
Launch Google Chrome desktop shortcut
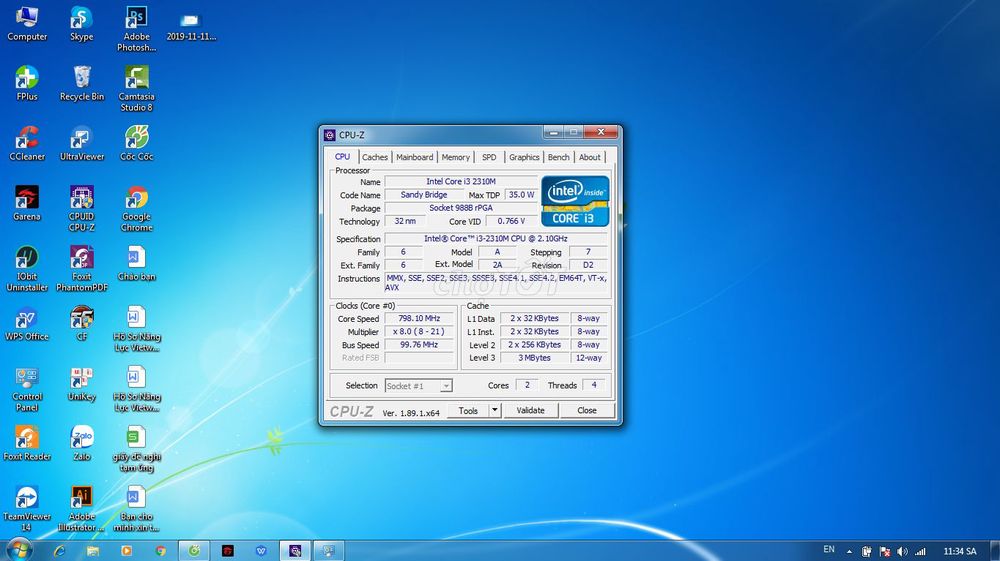coord(136,208)
